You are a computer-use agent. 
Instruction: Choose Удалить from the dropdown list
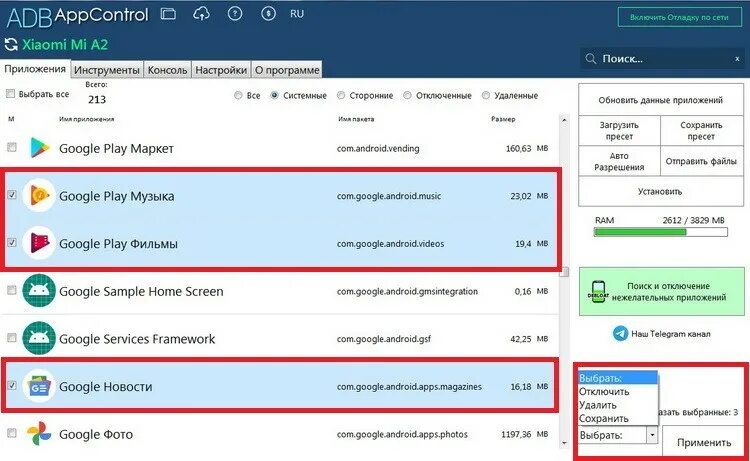click(x=618, y=405)
